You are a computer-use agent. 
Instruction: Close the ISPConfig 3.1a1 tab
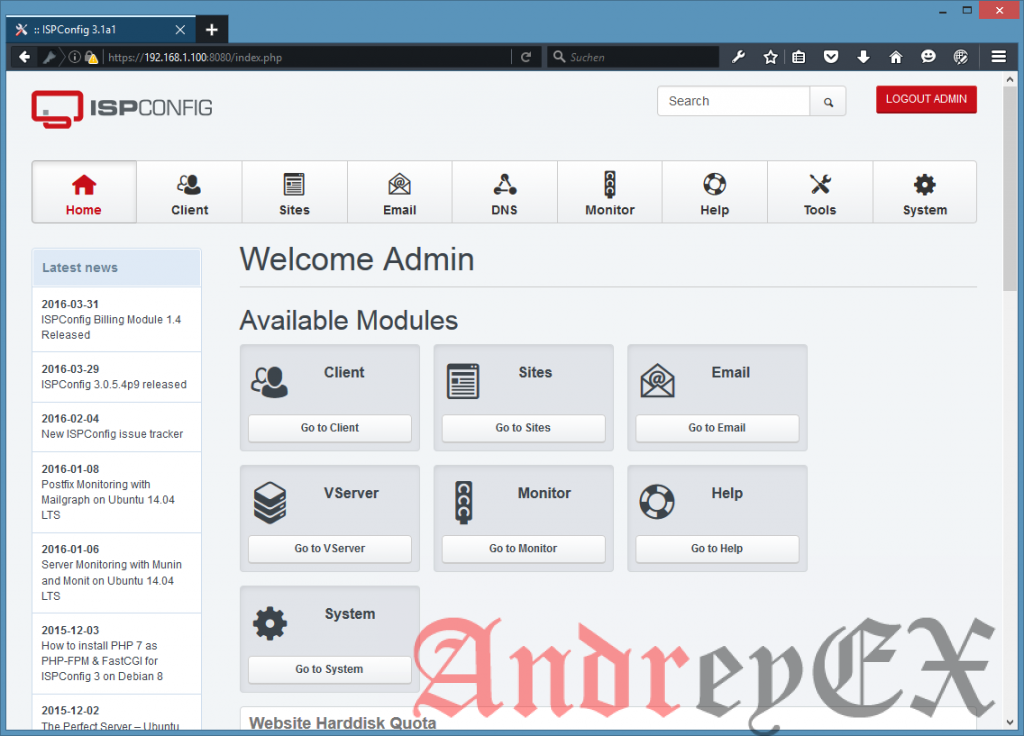[x=180, y=30]
